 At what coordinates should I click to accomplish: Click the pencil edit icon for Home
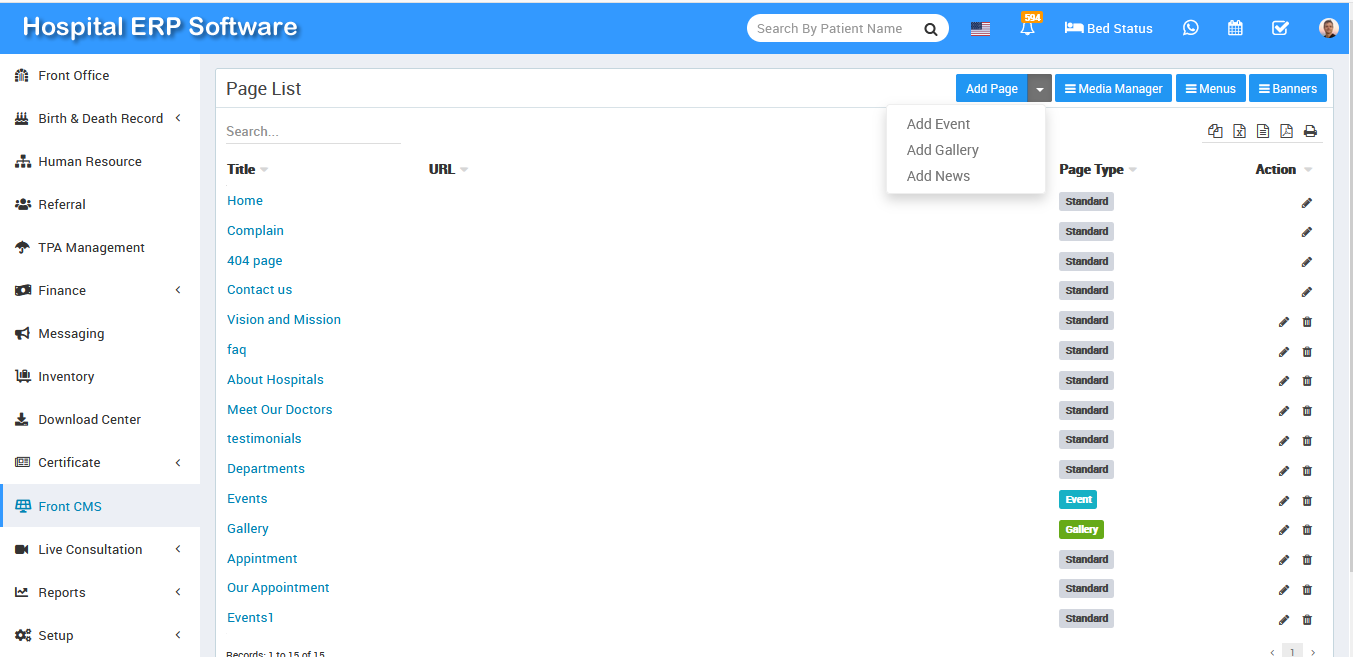(1306, 203)
